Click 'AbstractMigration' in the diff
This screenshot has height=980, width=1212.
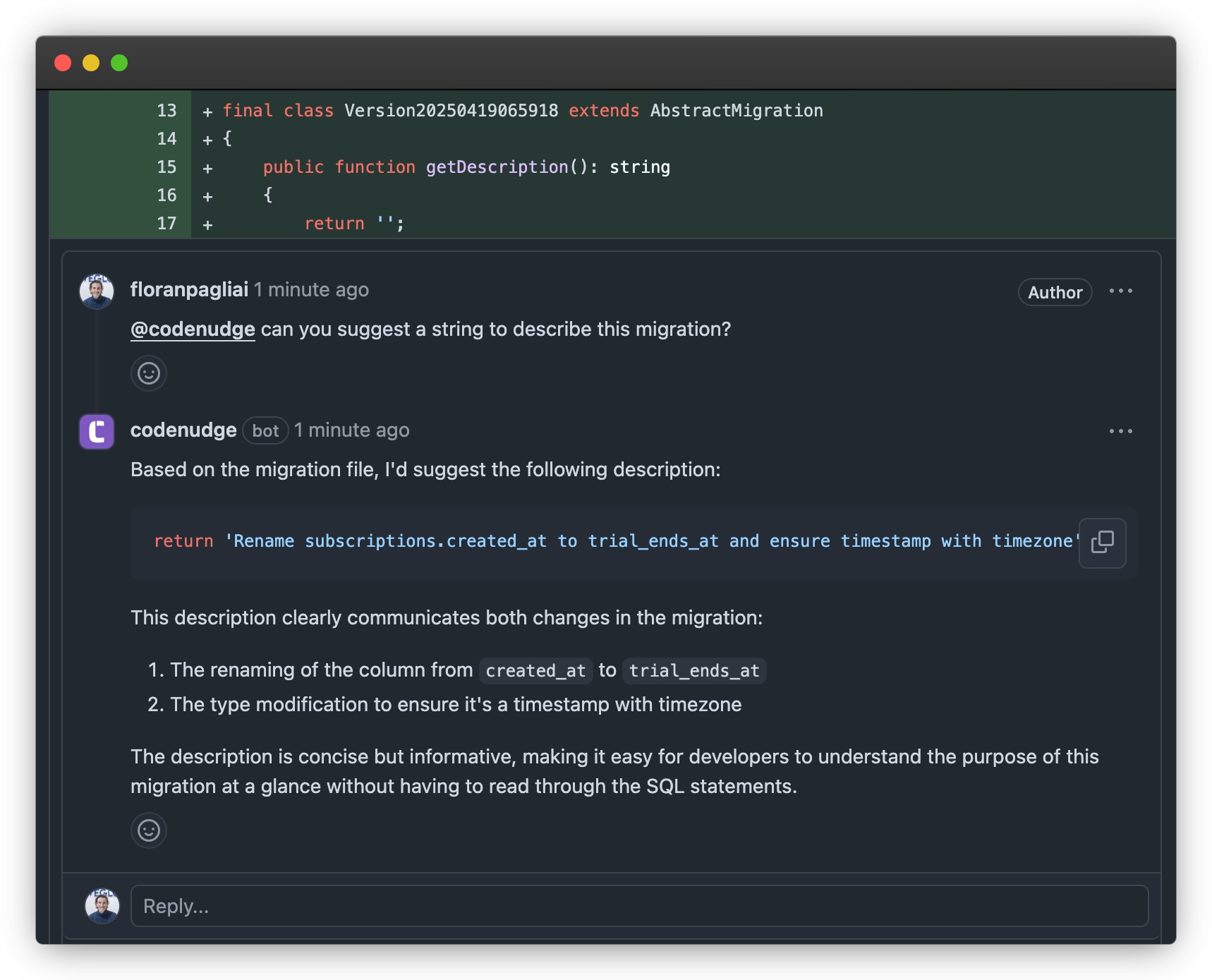click(x=737, y=111)
